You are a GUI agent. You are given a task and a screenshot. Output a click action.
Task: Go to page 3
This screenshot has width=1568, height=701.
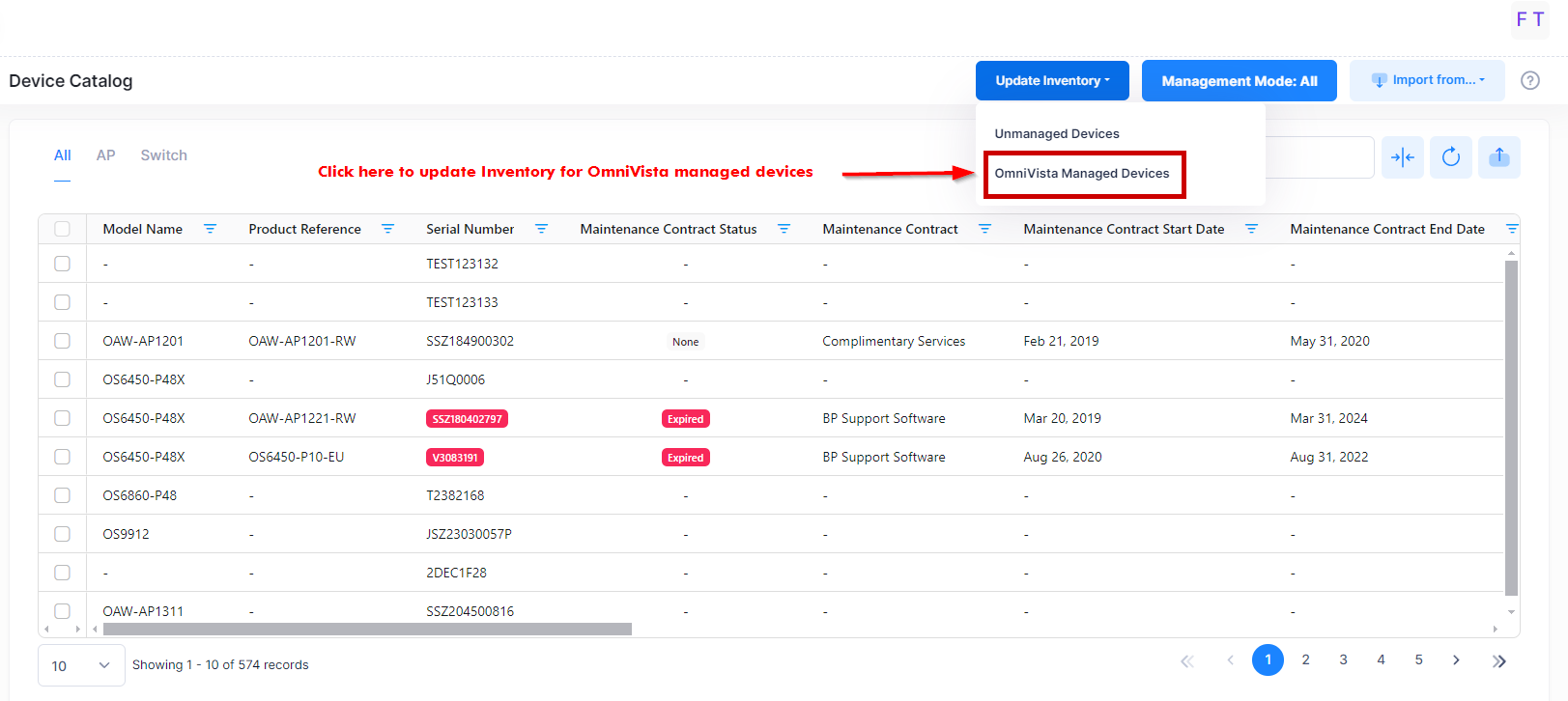pos(1343,659)
